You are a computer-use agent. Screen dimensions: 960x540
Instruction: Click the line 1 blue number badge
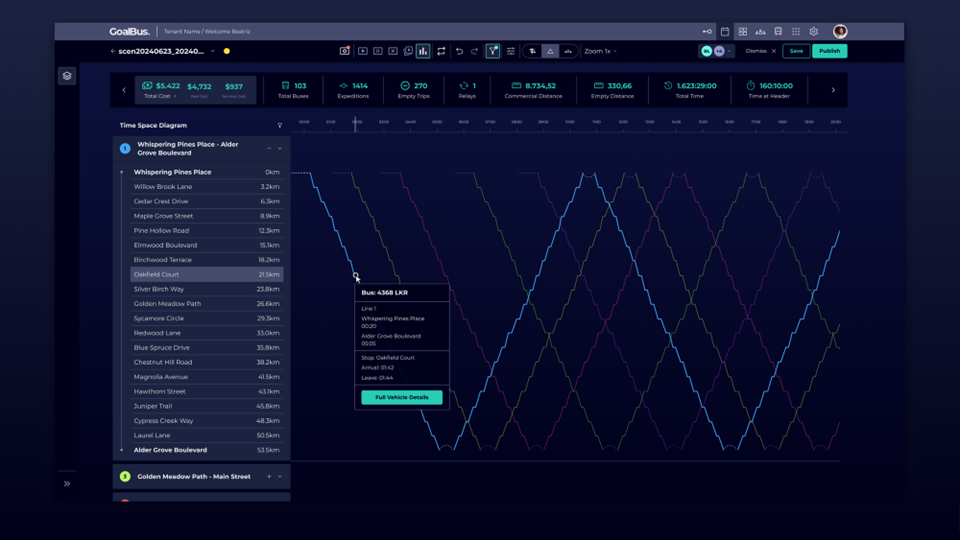click(x=125, y=148)
